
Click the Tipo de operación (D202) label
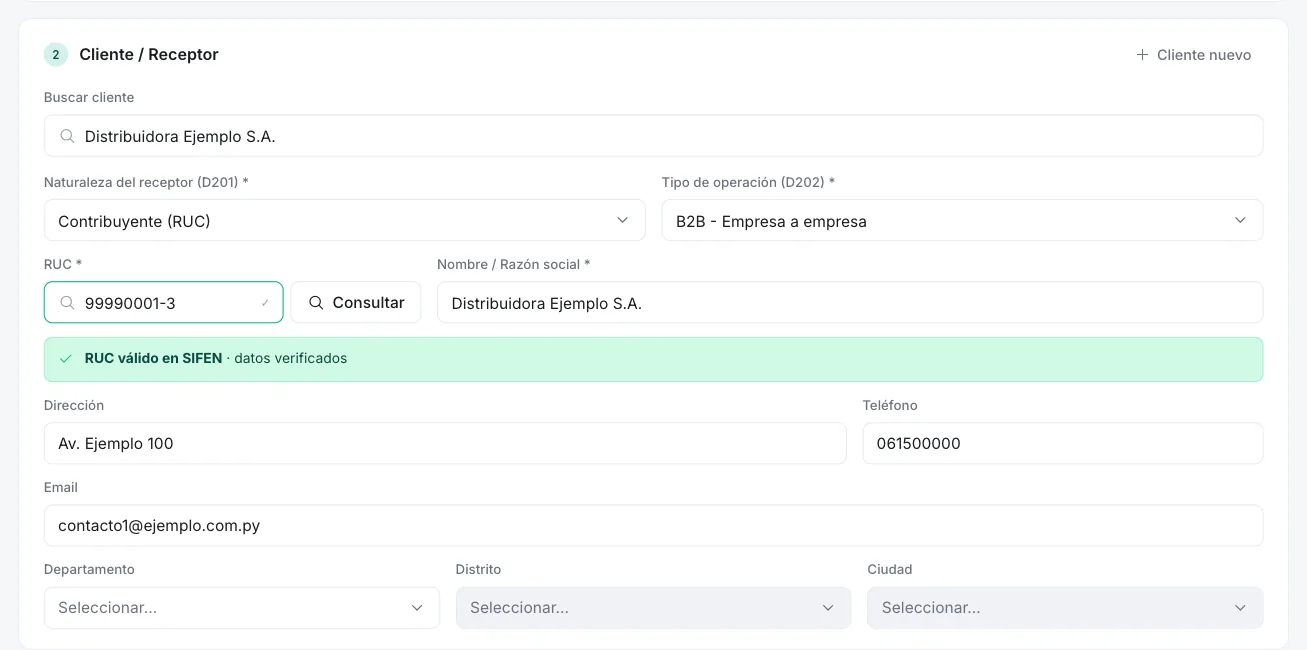(748, 182)
